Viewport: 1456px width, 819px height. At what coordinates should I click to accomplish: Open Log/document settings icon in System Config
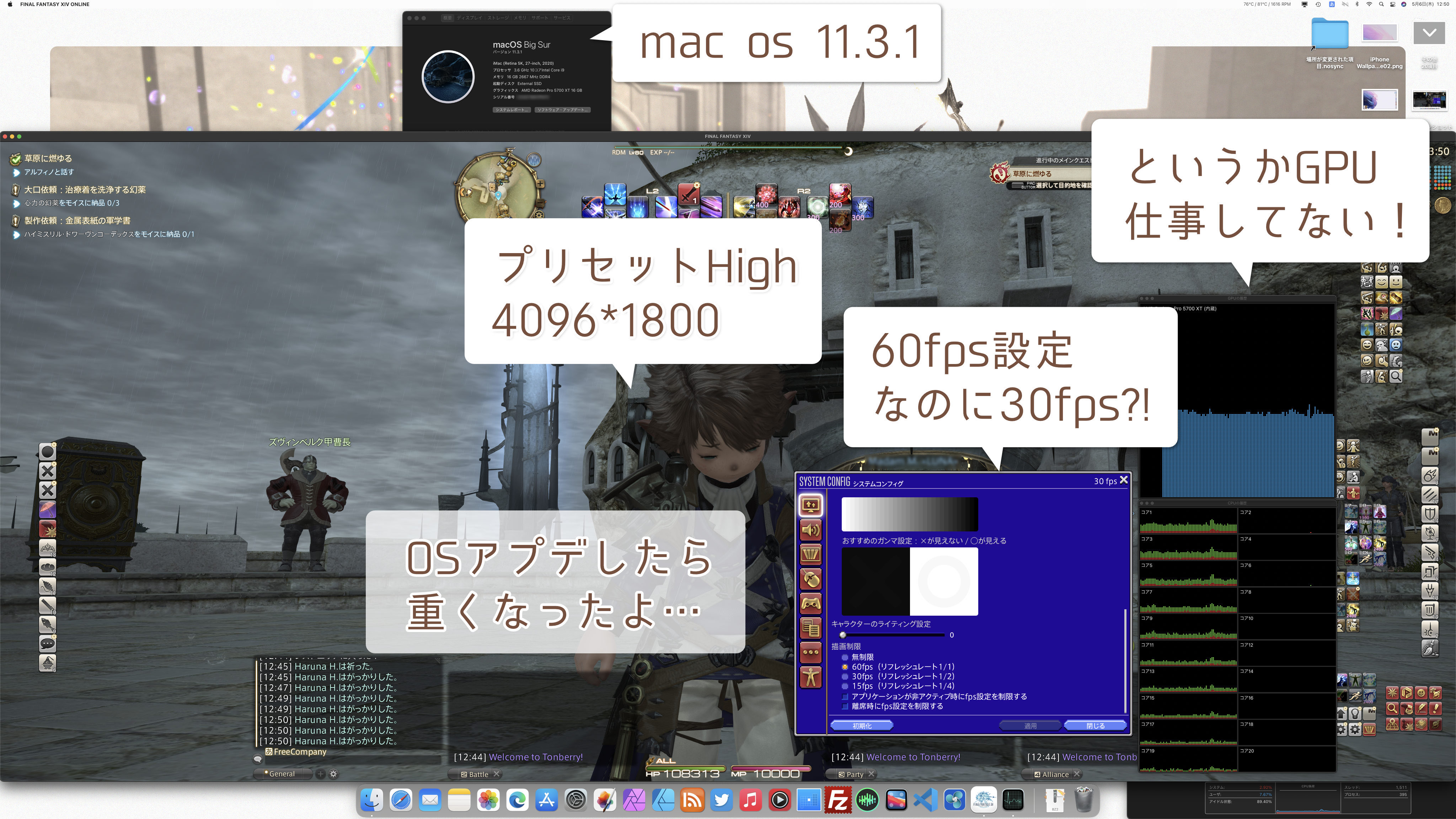click(810, 628)
